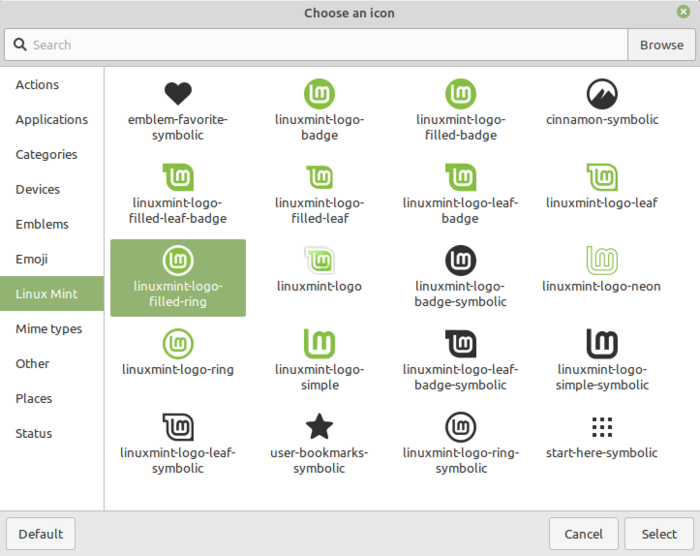Switch to the Applications category
Screen dimensions: 700x556
[52, 120]
